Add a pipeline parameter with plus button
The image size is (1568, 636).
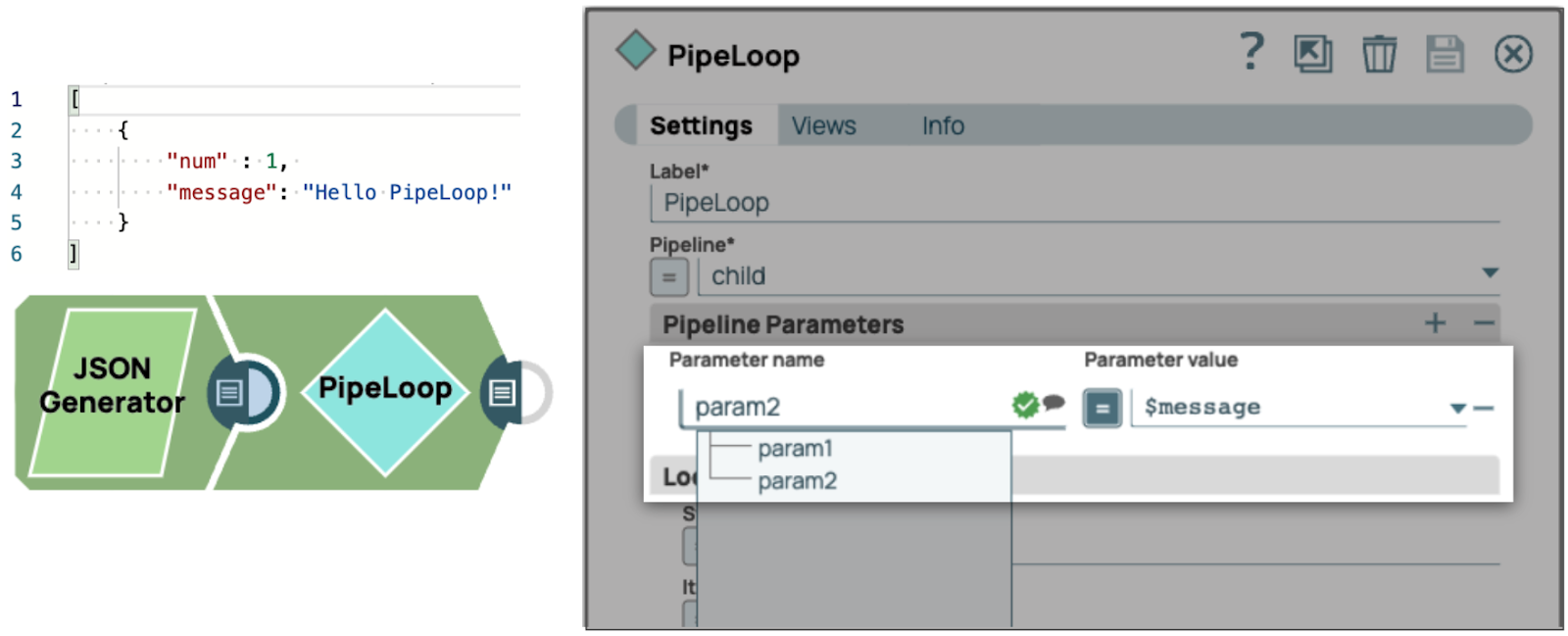click(1435, 323)
